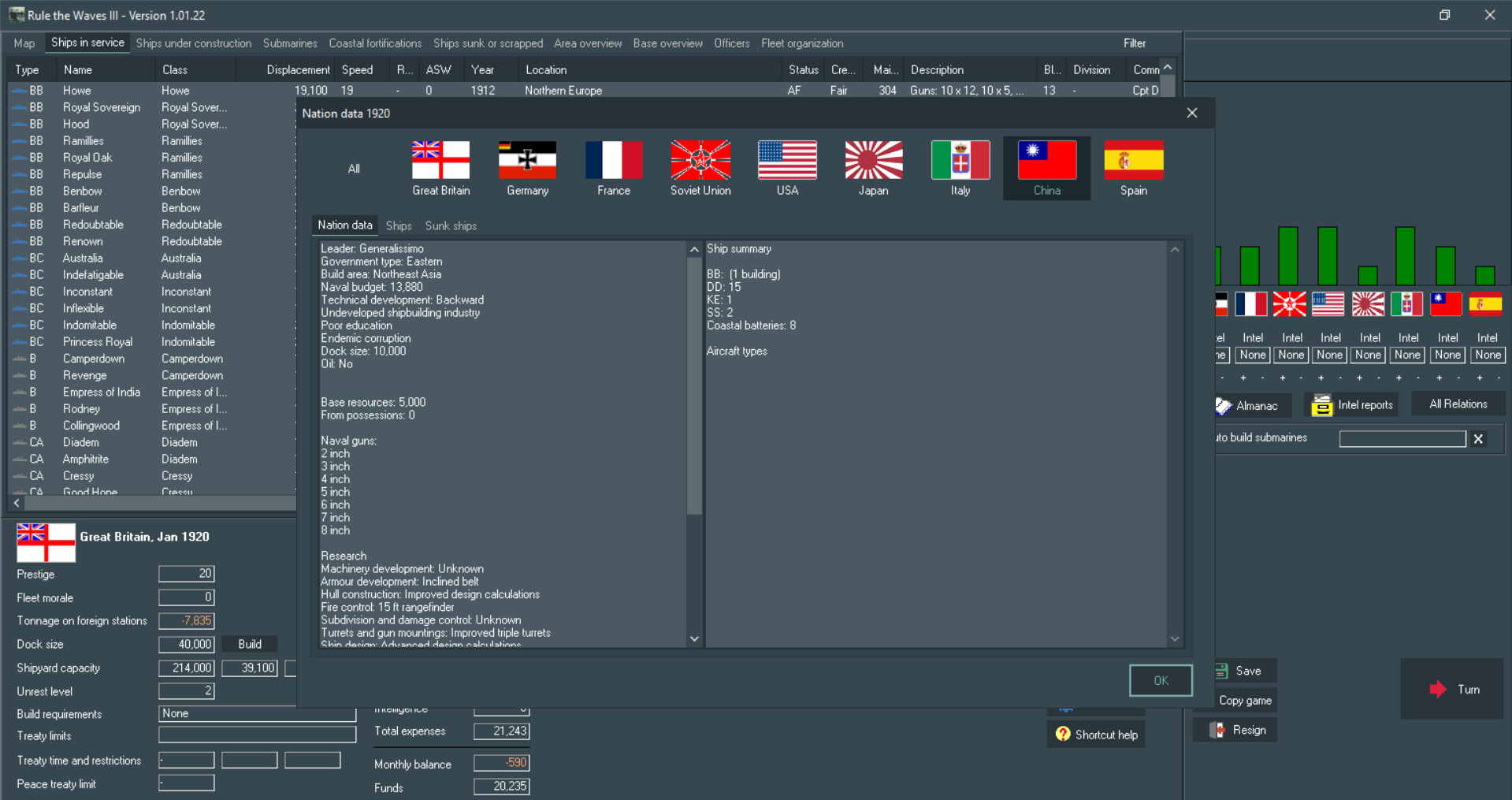The image size is (1512, 800).
Task: Clear the auto build submarines field with the X
Action: click(1478, 438)
